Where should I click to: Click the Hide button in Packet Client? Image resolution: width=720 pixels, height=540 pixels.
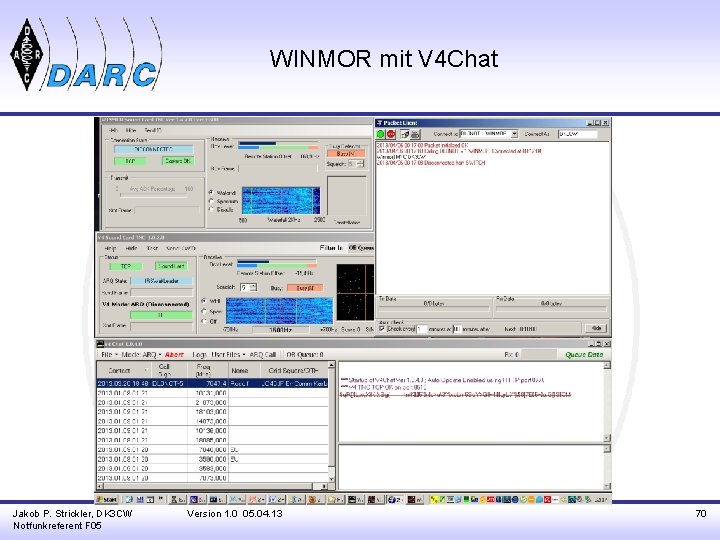(596, 328)
